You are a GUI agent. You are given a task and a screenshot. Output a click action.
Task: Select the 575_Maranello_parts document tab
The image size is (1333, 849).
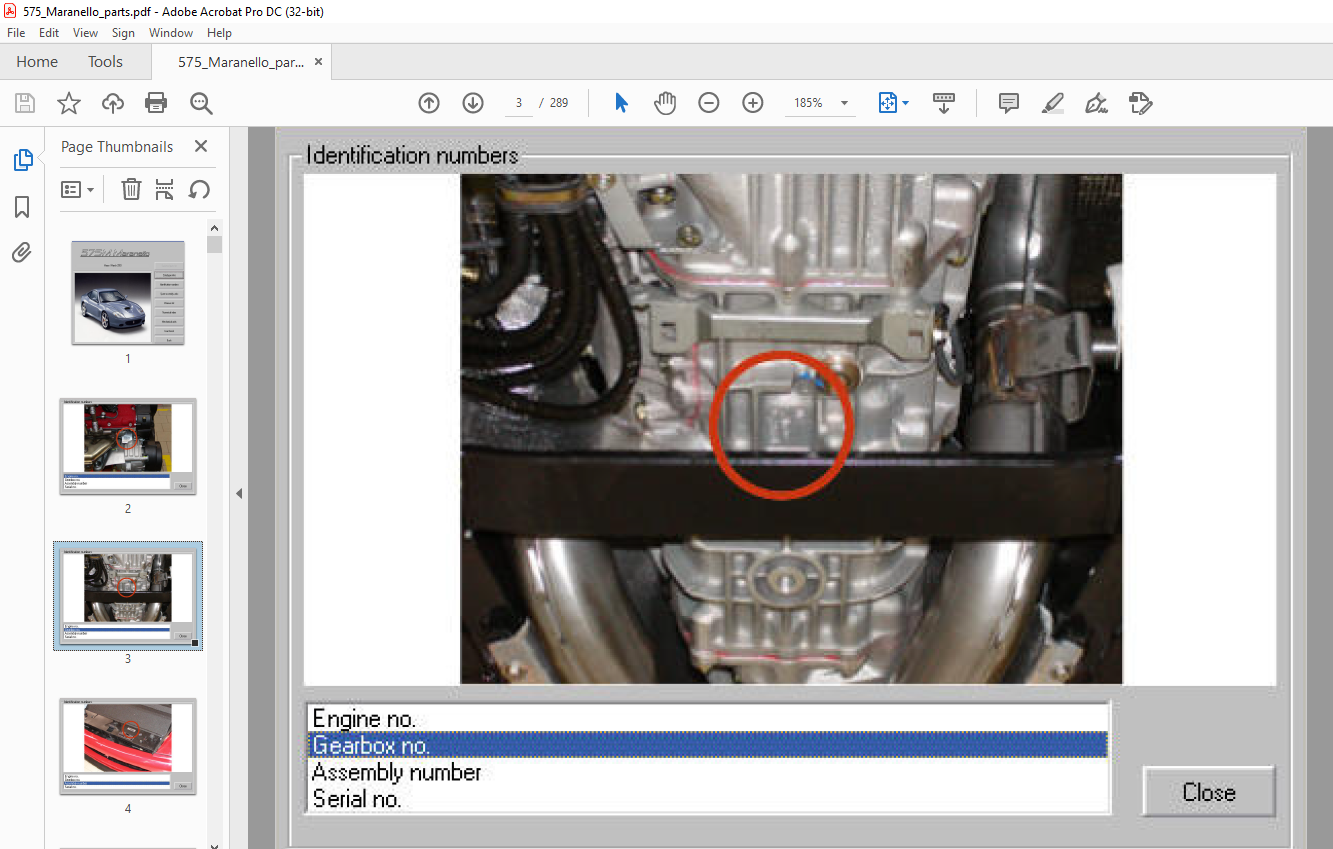(x=241, y=62)
